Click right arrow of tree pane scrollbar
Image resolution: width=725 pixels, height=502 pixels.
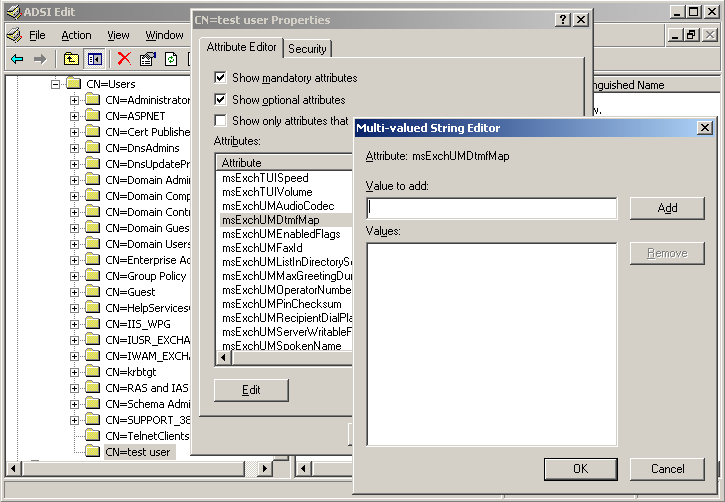tap(264, 468)
